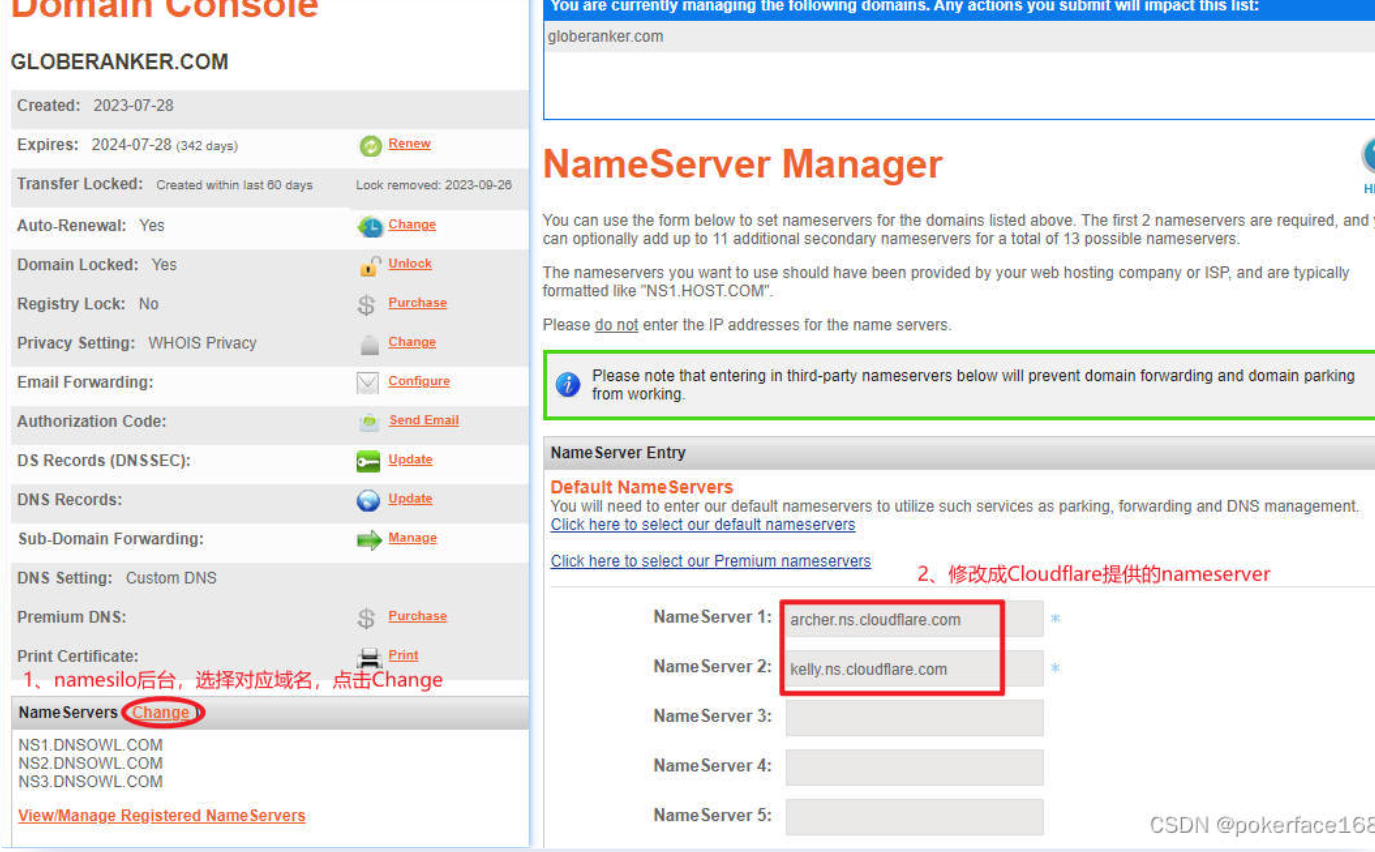Click the Registry Lock dollar icon
This screenshot has height=852, width=1375.
click(x=367, y=305)
